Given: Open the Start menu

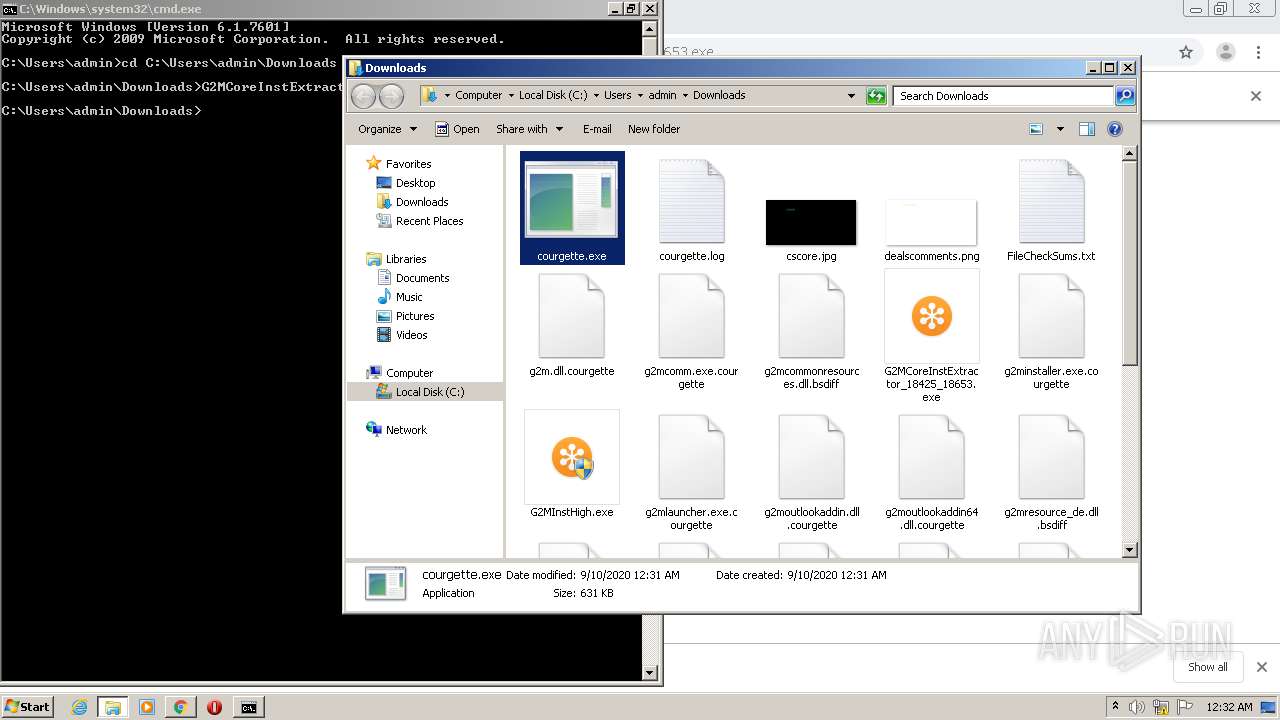Looking at the screenshot, I should click(x=27, y=706).
